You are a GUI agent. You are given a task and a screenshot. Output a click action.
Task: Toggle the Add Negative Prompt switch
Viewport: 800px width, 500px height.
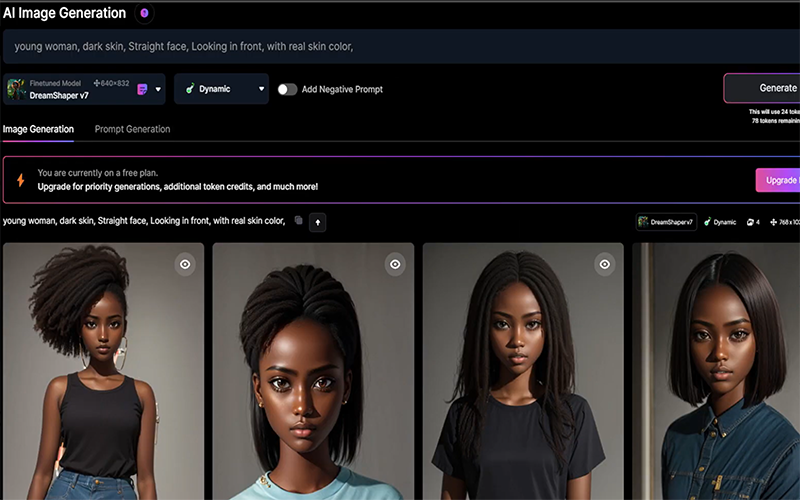(287, 89)
